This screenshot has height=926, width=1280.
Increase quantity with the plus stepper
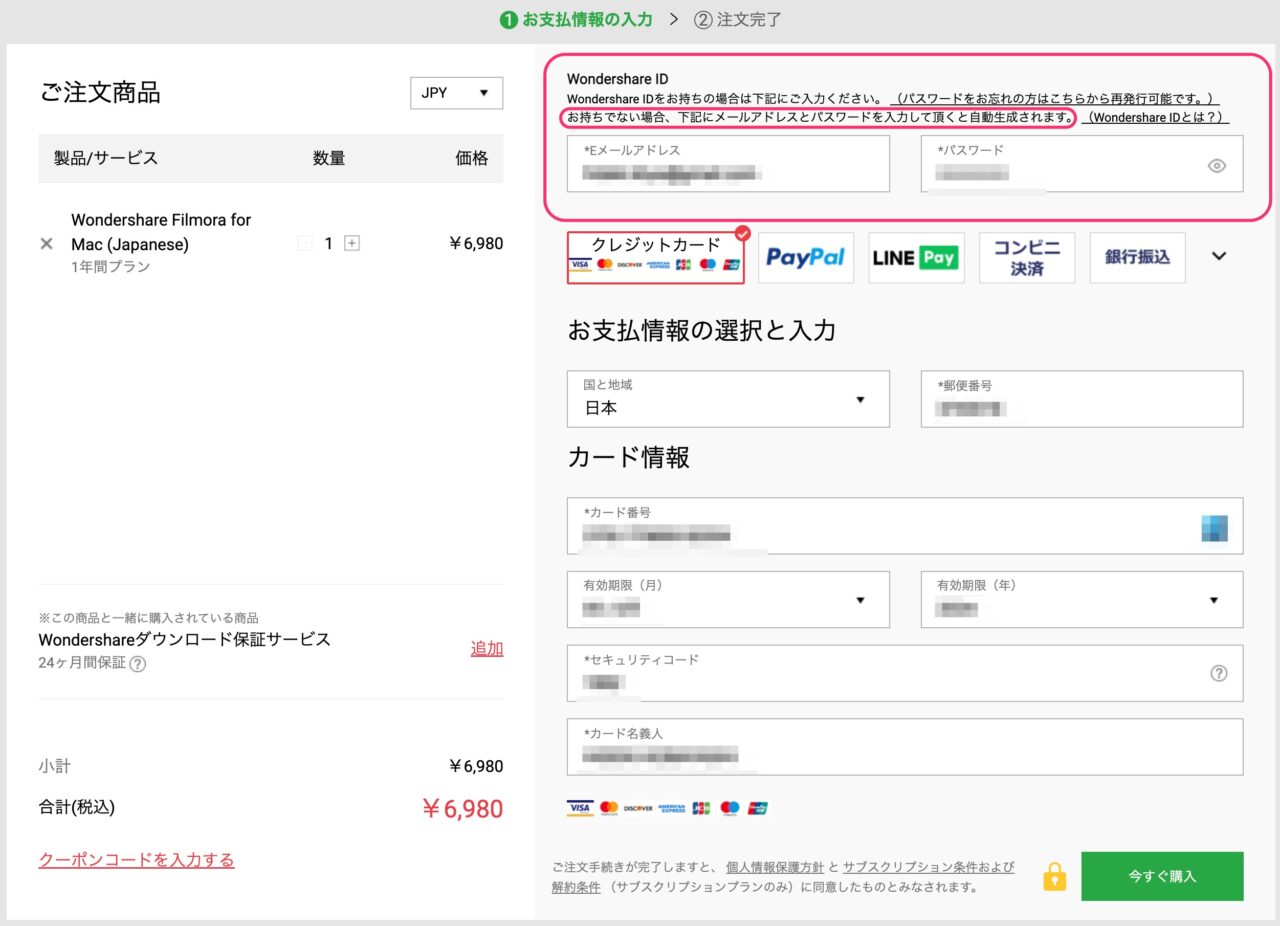(x=352, y=243)
